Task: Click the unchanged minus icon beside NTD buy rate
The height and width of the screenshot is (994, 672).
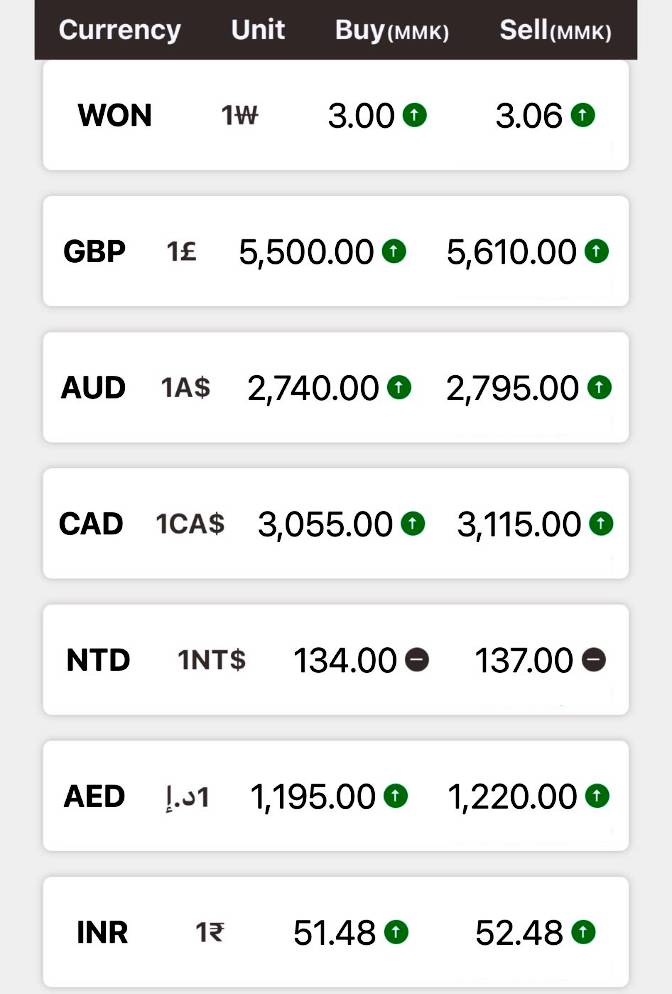Action: [x=417, y=660]
